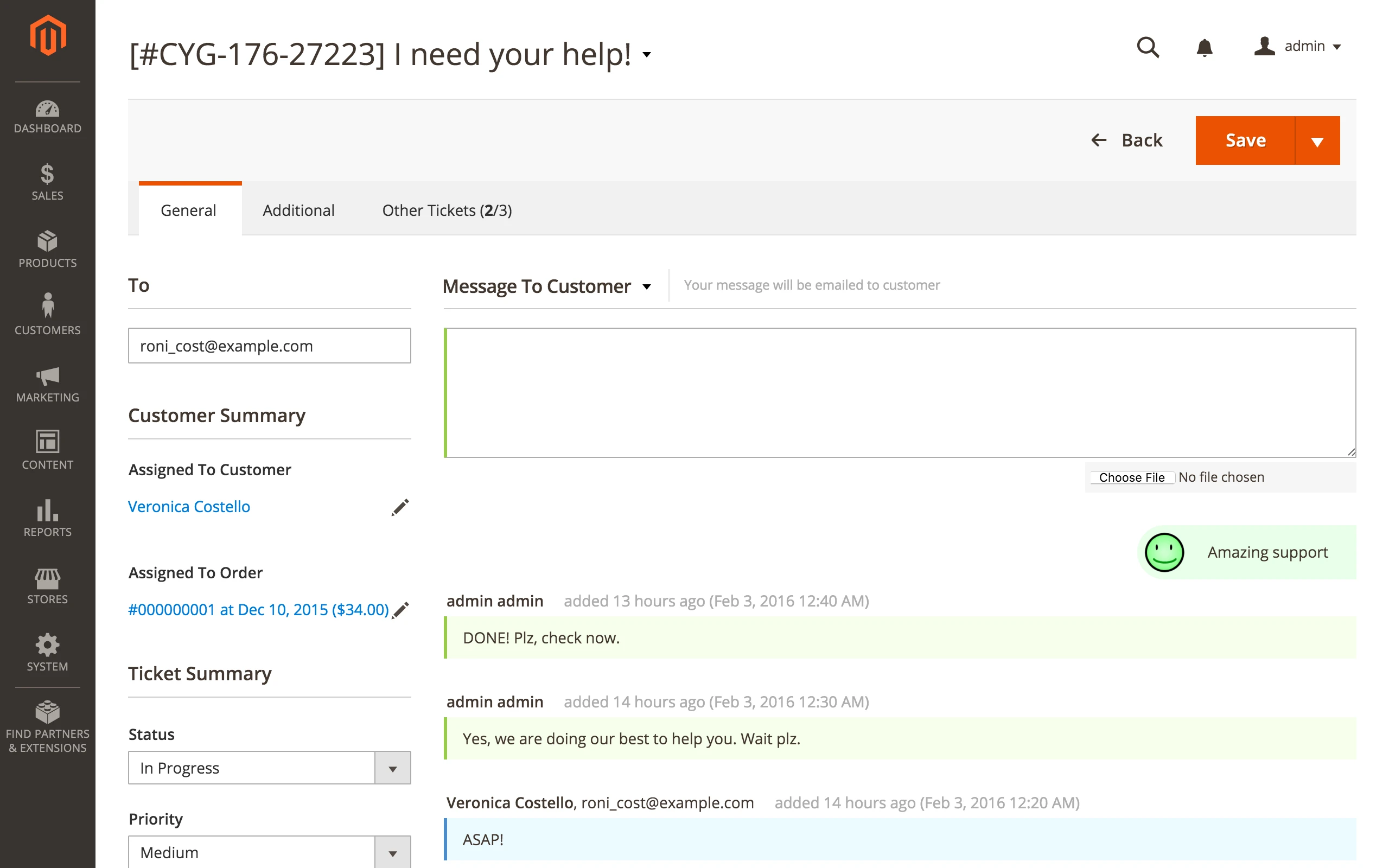Screen dimensions: 1389x868
Task: Switch to the Additional tab
Action: point(298,210)
